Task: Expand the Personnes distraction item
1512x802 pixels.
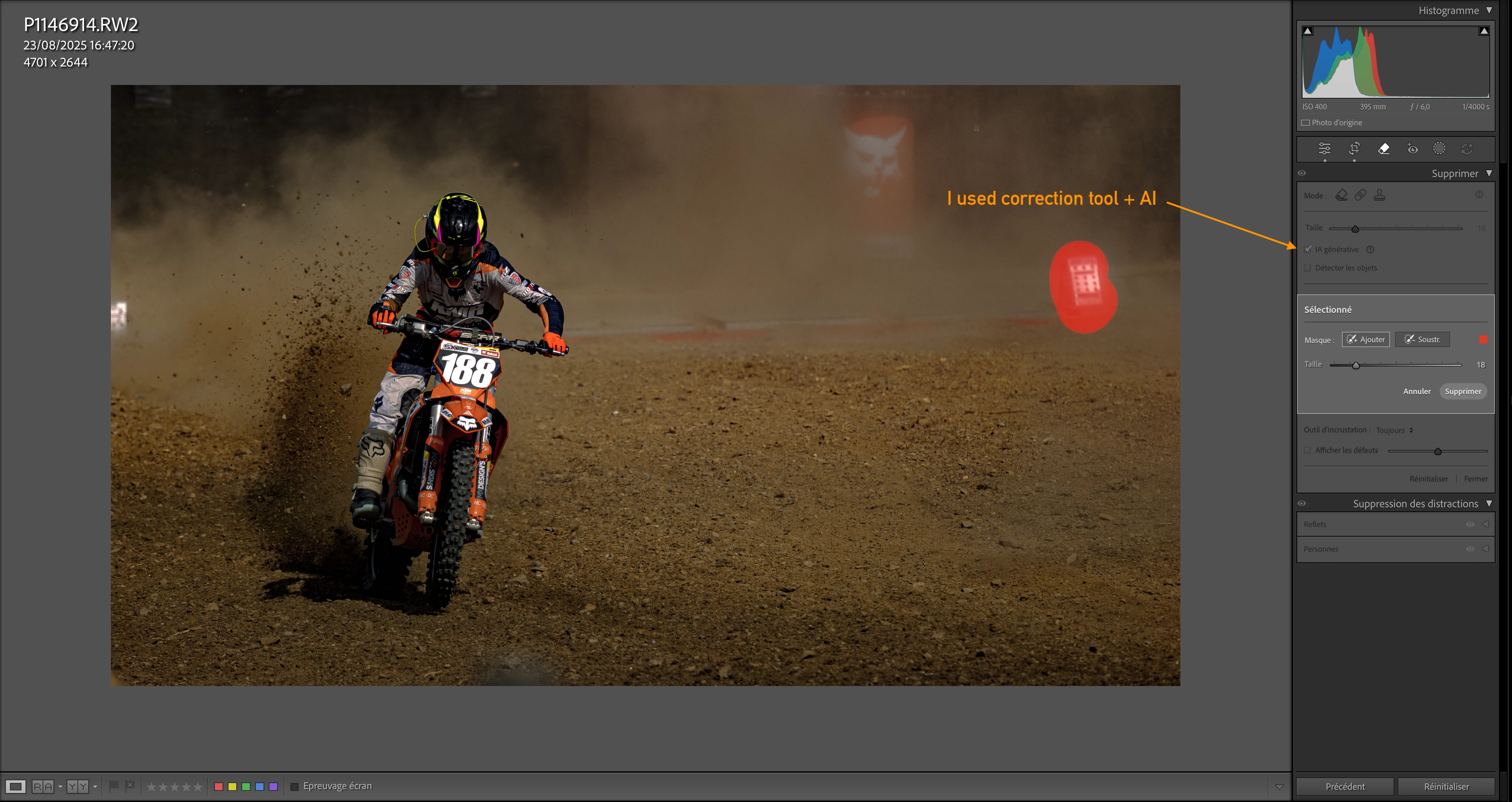Action: pos(1486,549)
